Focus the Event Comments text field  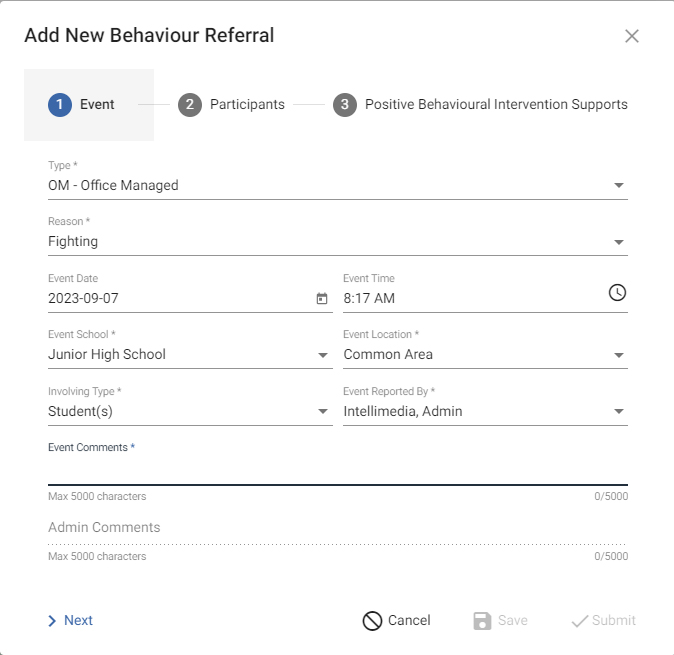337,470
